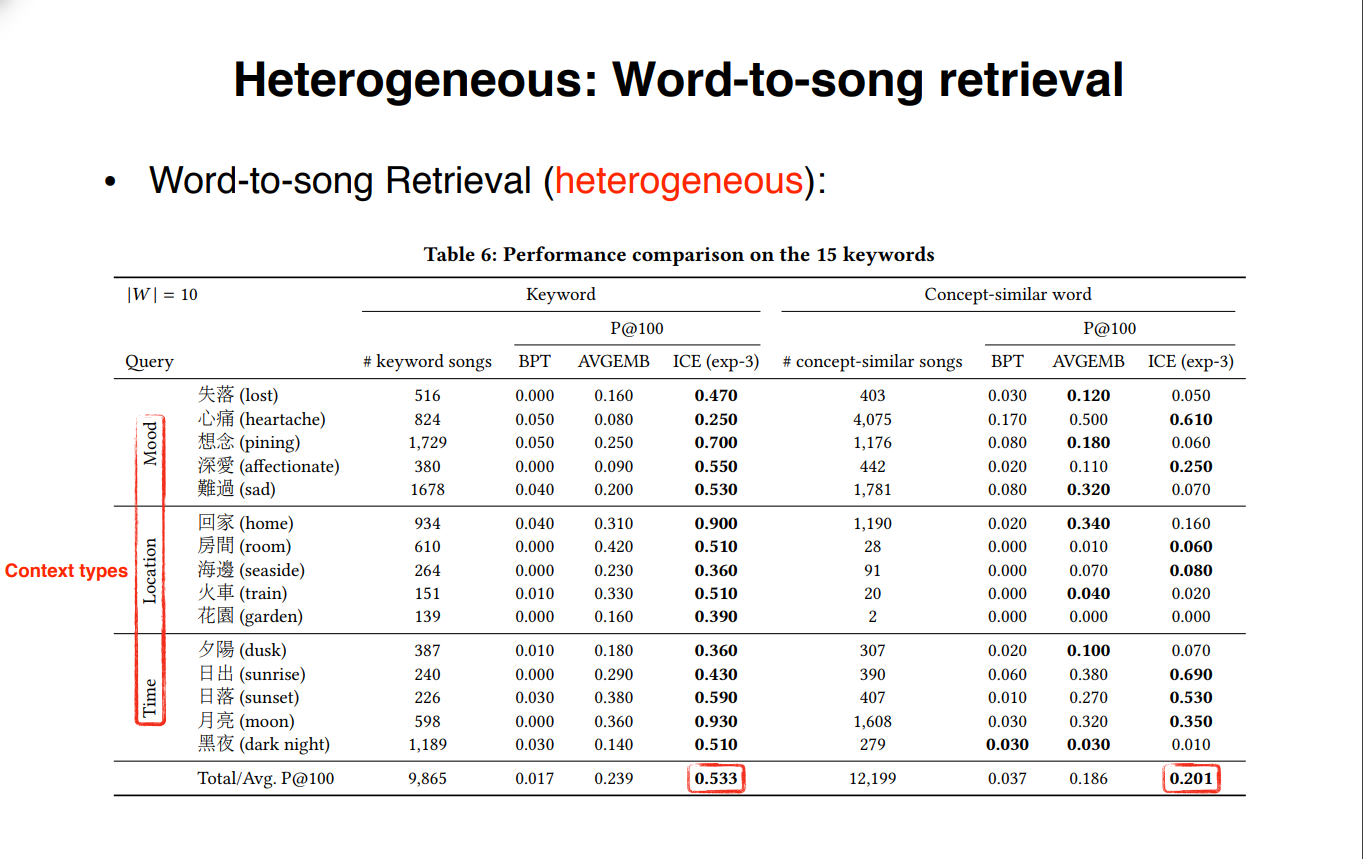Click the "Query" column header

click(x=149, y=362)
